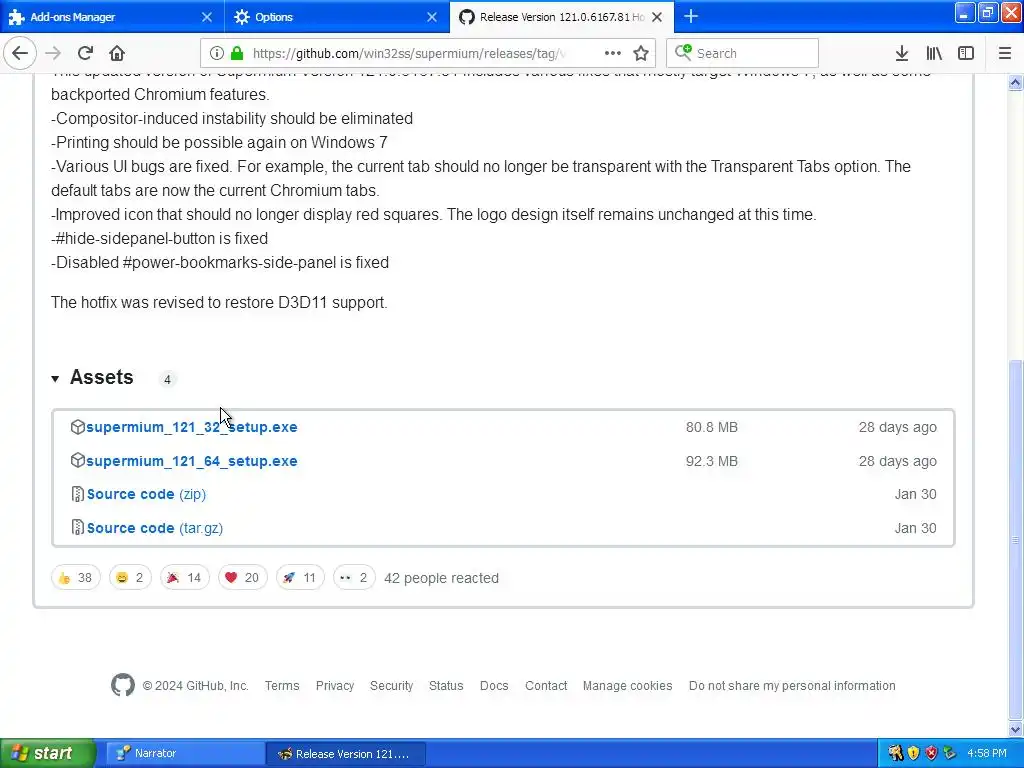Switch to Narrator in the taskbar
This screenshot has height=768, width=1024.
tap(185, 754)
